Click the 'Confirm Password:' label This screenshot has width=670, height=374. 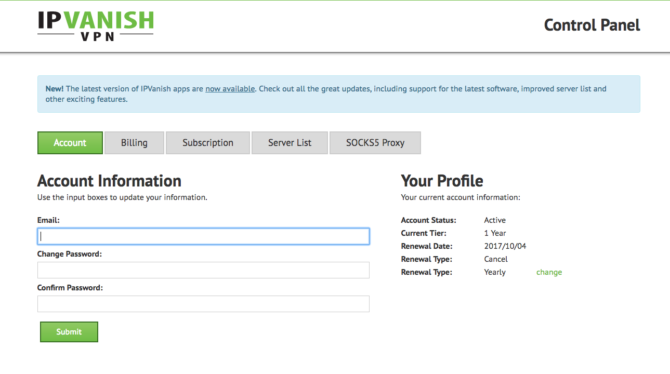pos(70,288)
